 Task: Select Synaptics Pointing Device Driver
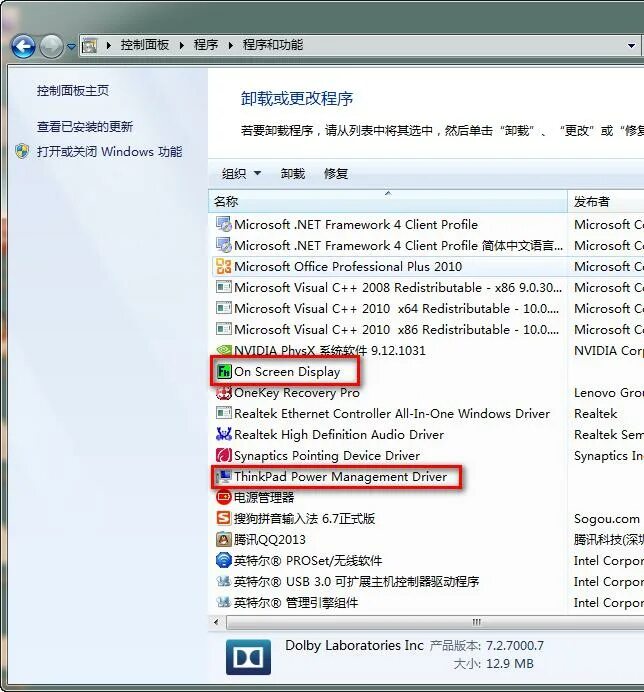pos(327,456)
